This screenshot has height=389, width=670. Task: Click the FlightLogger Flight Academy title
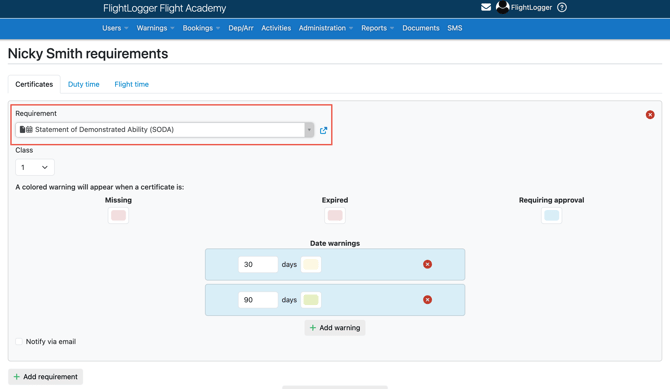tap(165, 8)
